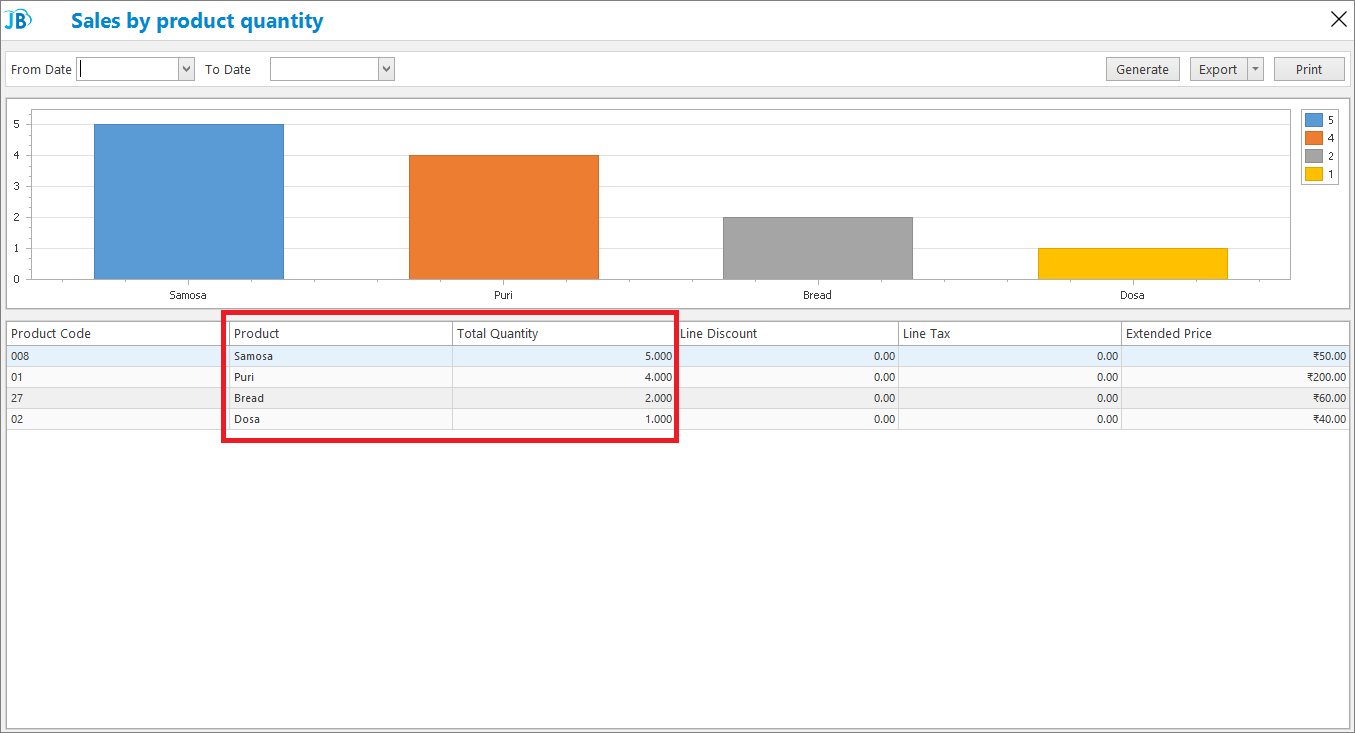Open the From Date dropdown calendar

coord(186,69)
